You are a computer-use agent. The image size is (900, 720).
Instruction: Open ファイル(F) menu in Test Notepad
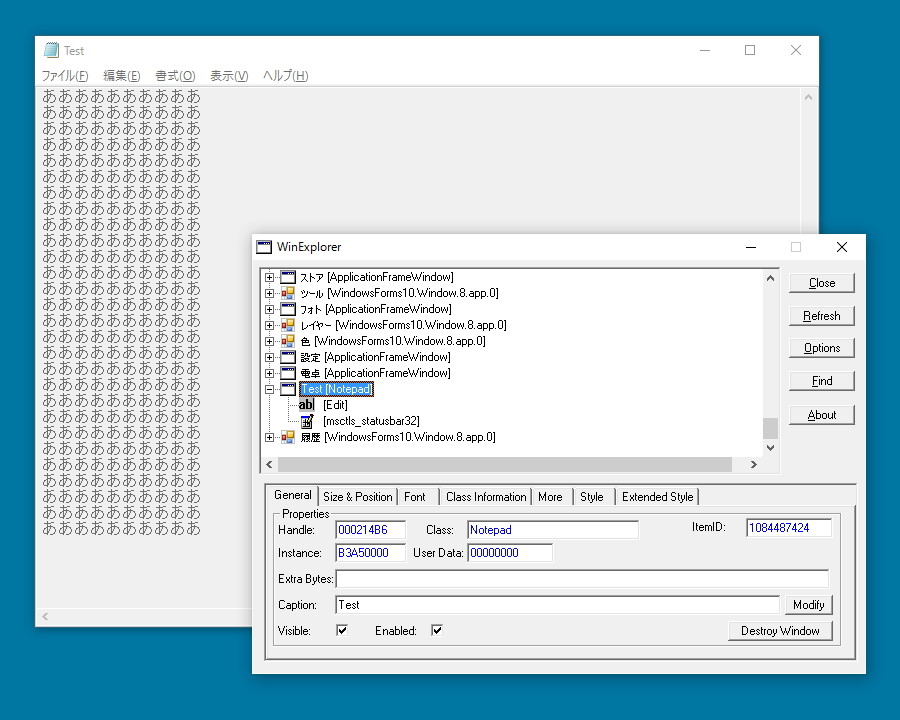pyautogui.click(x=65, y=76)
